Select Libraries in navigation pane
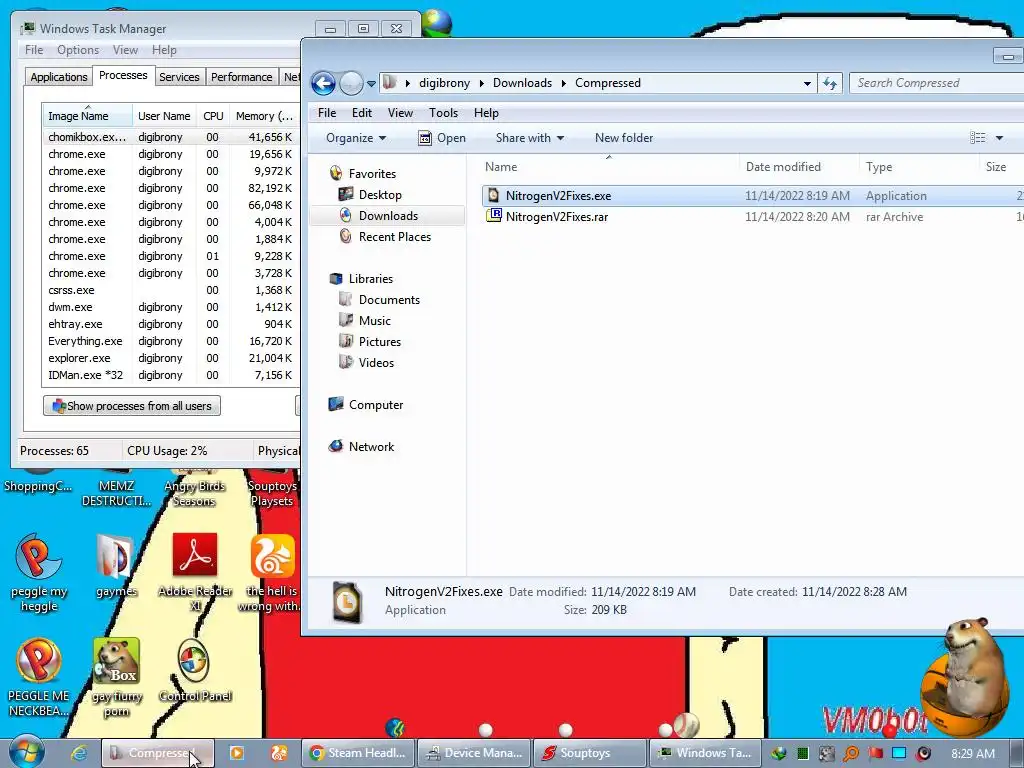The height and width of the screenshot is (768, 1024). (371, 279)
